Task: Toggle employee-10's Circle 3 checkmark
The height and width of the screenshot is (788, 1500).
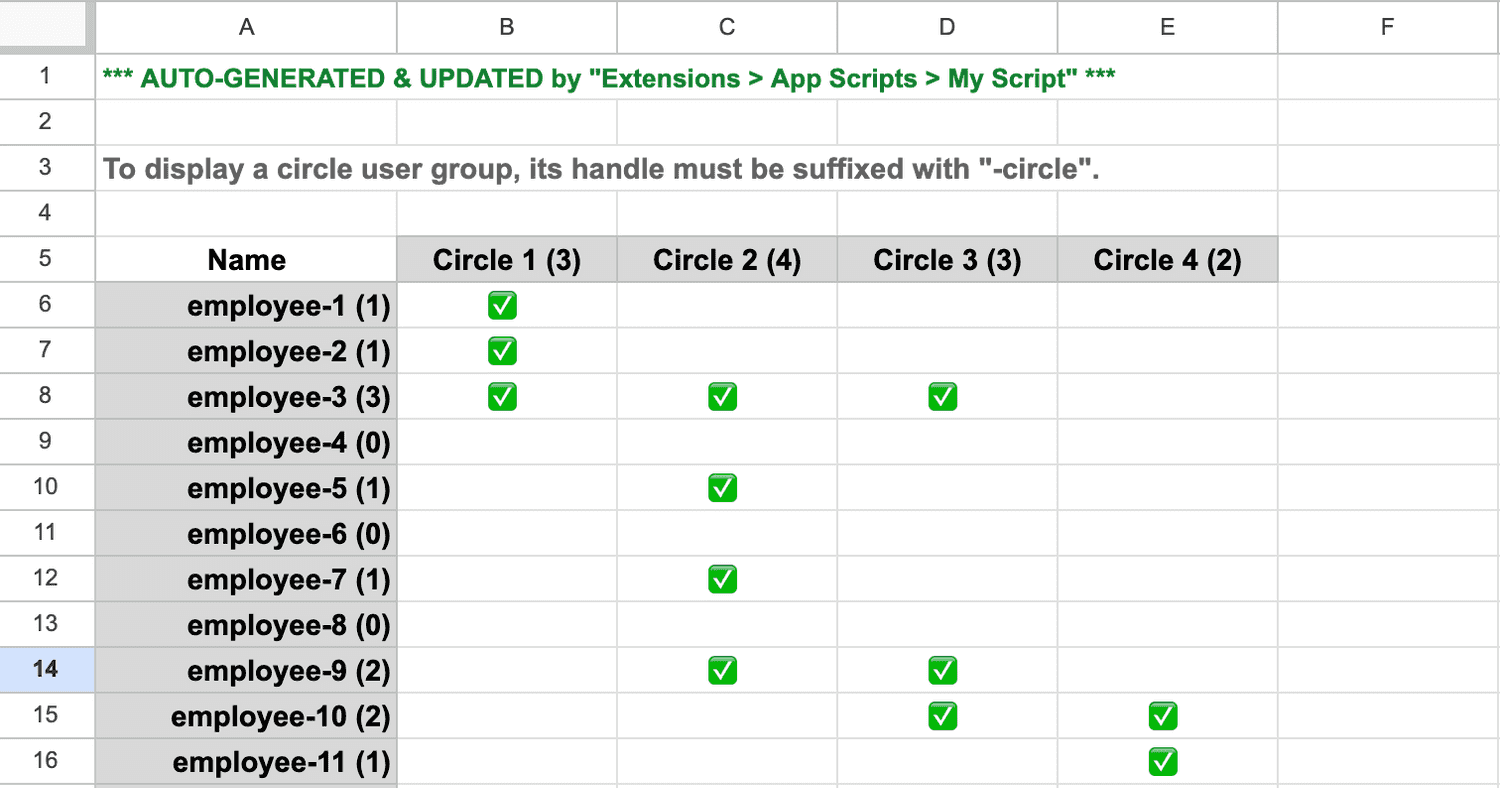Action: (942, 715)
